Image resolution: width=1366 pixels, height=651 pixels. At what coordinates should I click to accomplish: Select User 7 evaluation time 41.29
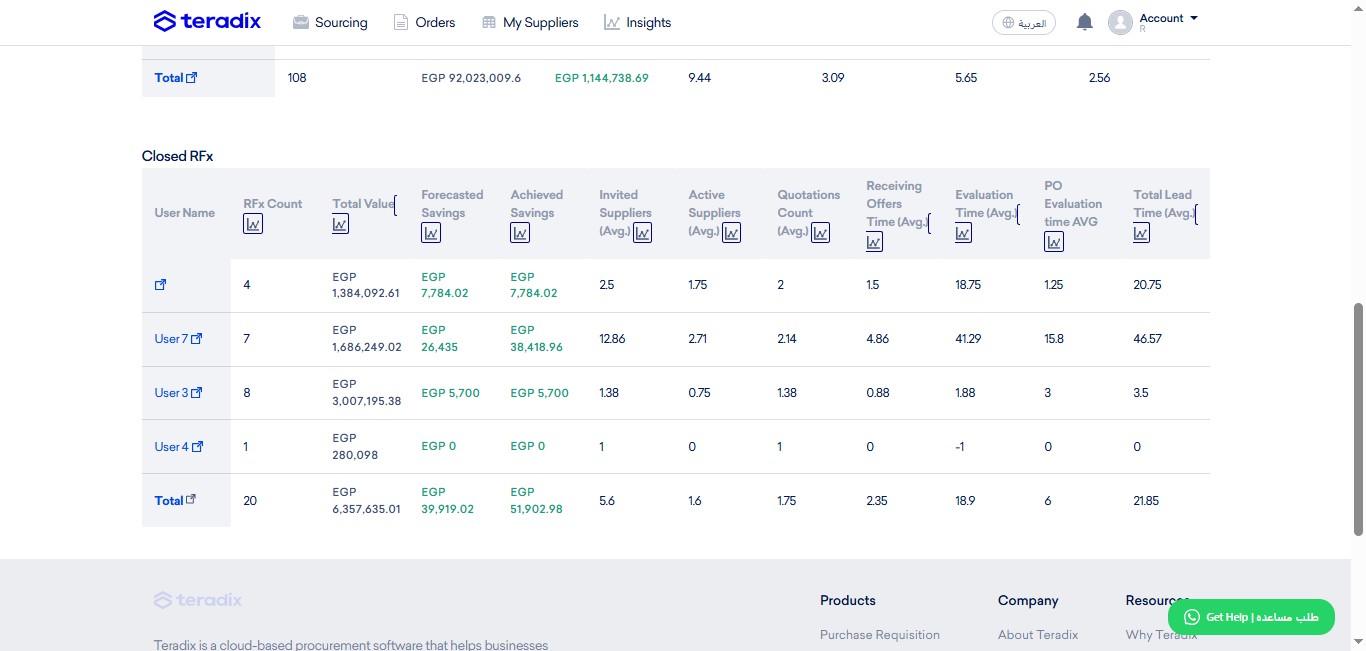(968, 339)
